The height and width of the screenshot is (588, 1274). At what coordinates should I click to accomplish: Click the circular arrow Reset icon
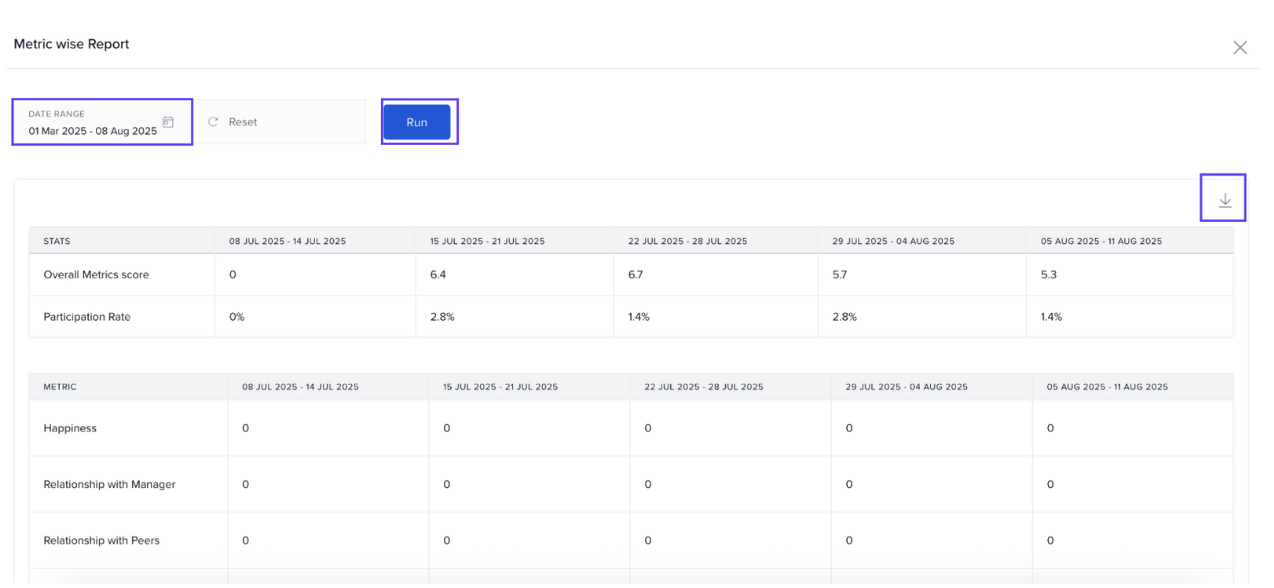[x=213, y=122]
